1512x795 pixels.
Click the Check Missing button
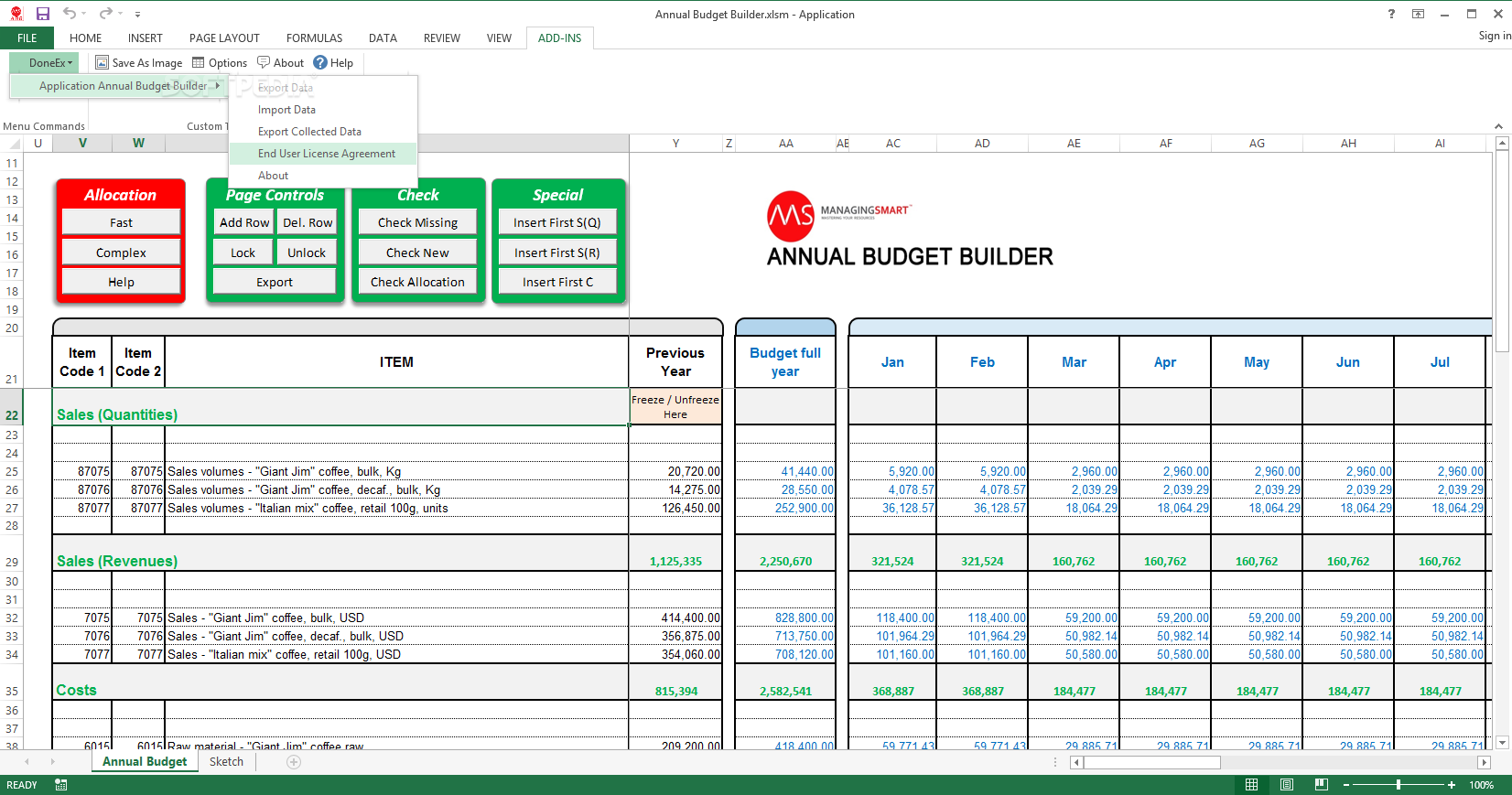coord(417,222)
